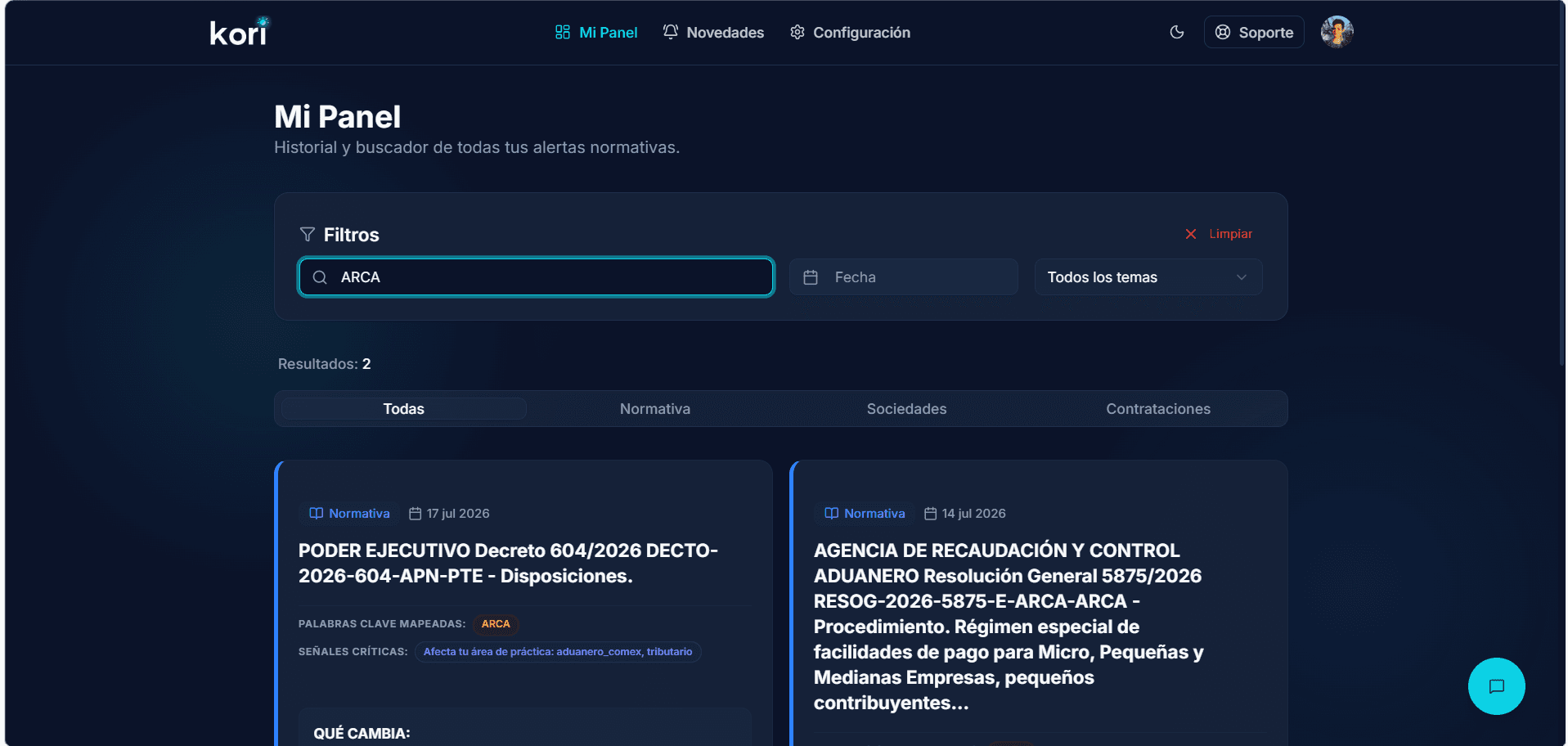Open the Mi Panel navigation item
1568x746 pixels.
pos(596,33)
